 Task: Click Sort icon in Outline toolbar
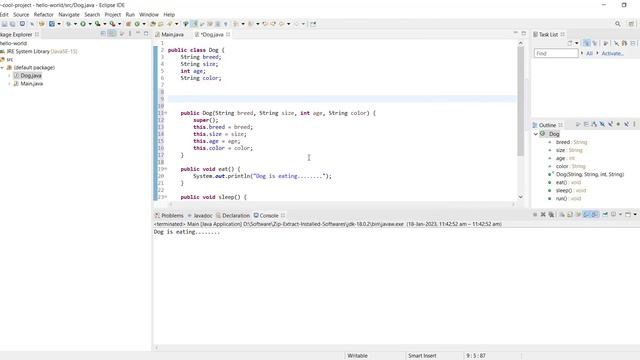click(594, 124)
